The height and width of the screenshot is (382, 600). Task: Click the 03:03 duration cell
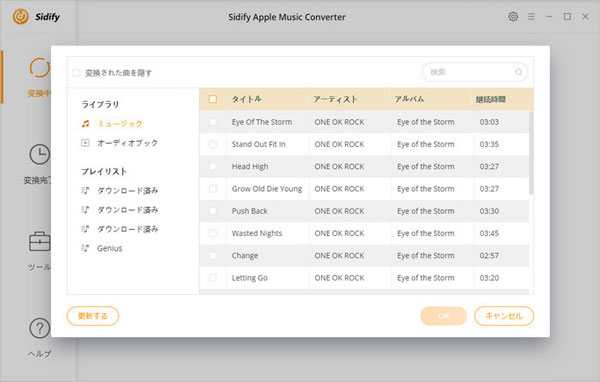pos(489,122)
